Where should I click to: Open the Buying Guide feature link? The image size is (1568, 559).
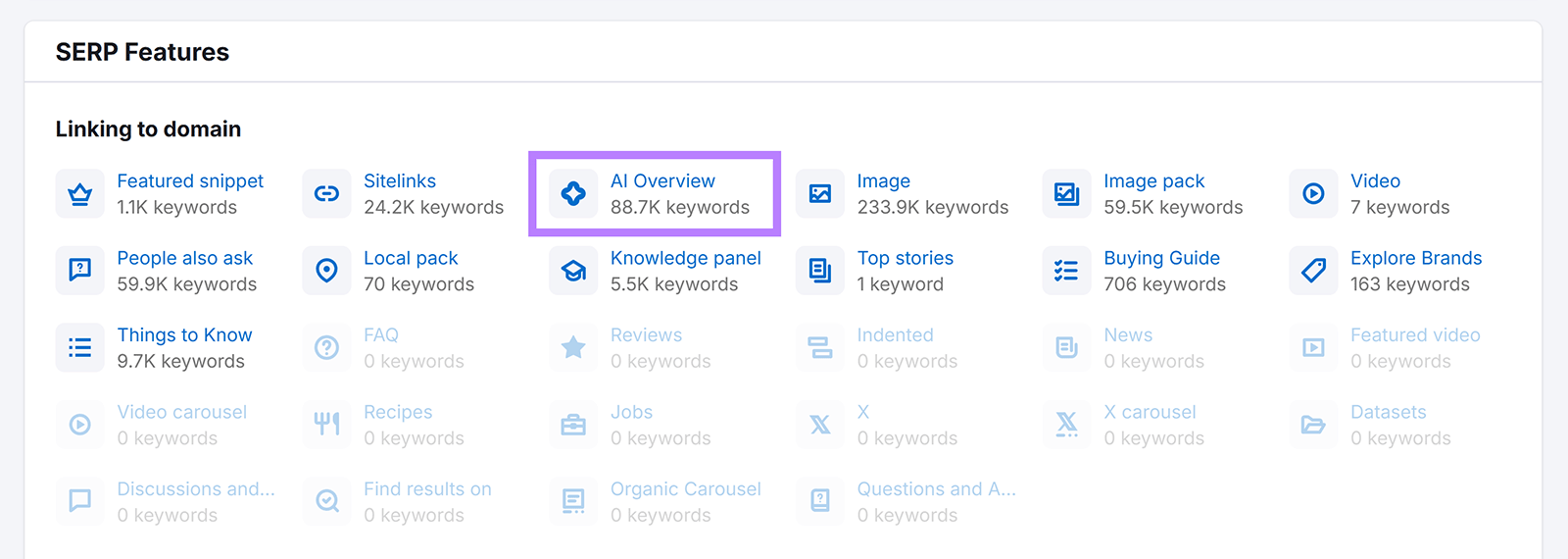pyautogui.click(x=1161, y=258)
